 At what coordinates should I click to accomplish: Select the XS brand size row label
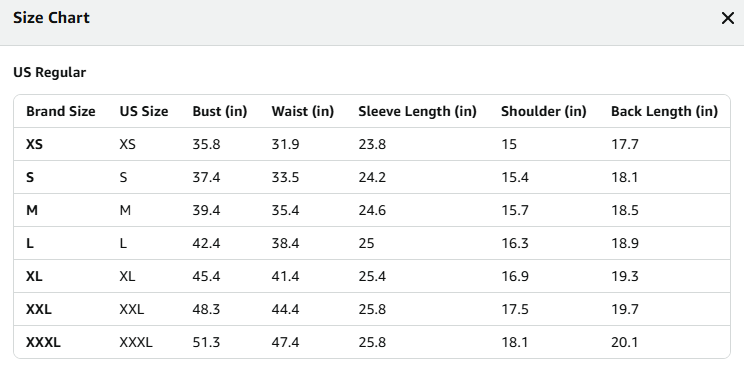pyautogui.click(x=34, y=144)
